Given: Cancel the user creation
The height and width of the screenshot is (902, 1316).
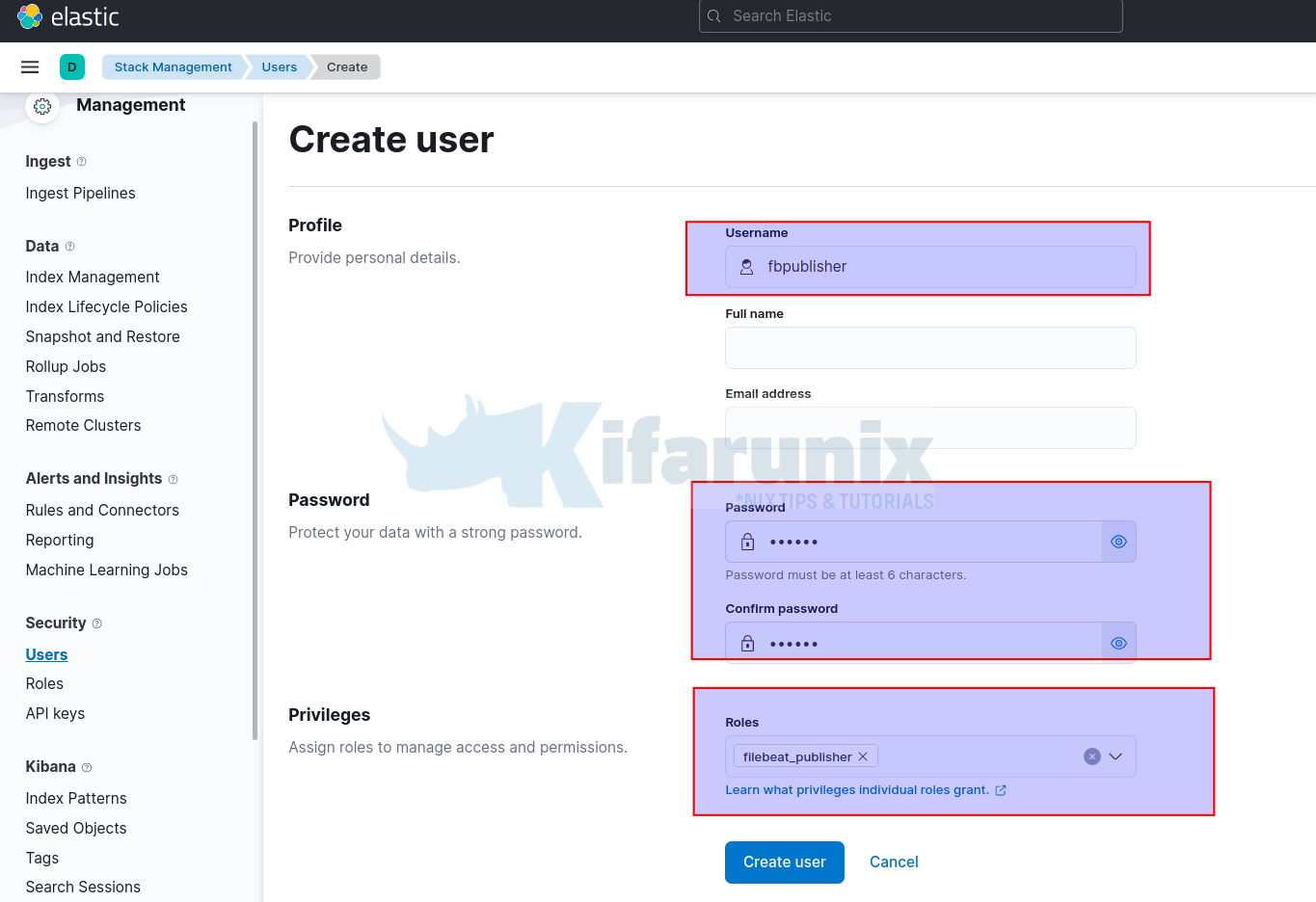Looking at the screenshot, I should (894, 862).
